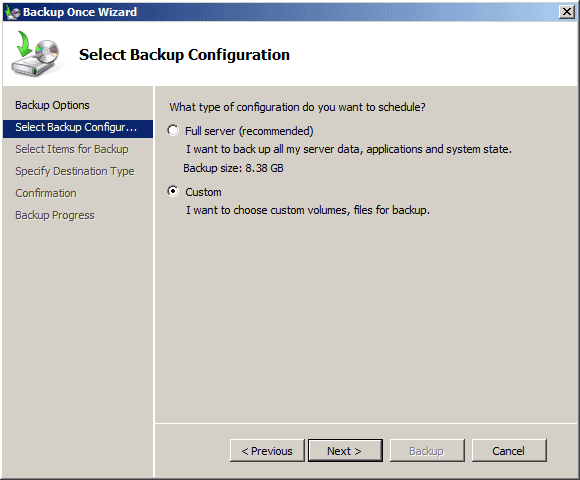Open the Confirmation step in sidebar
The height and width of the screenshot is (480, 580).
click(46, 193)
